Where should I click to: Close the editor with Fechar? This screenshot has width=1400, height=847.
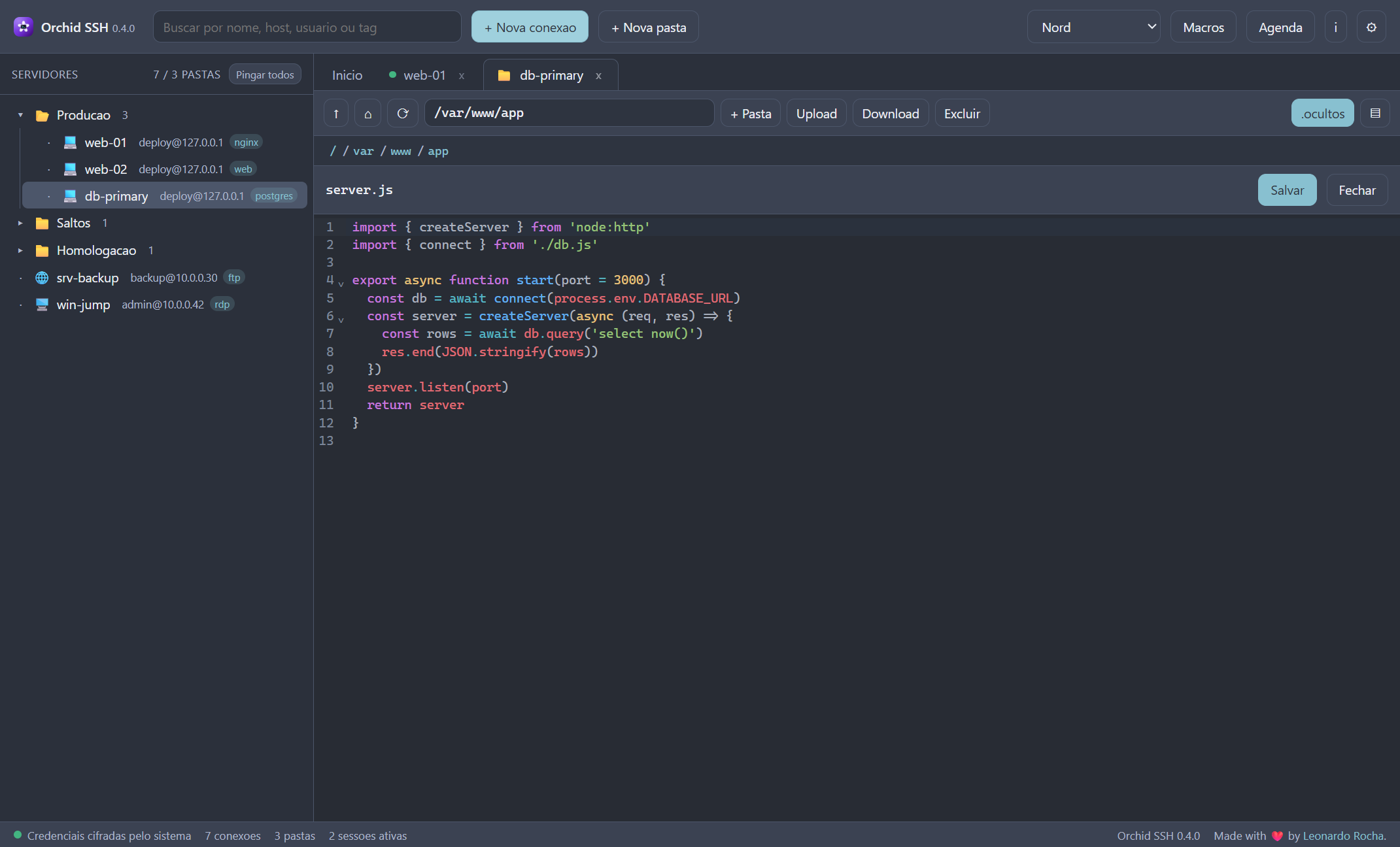(1357, 190)
